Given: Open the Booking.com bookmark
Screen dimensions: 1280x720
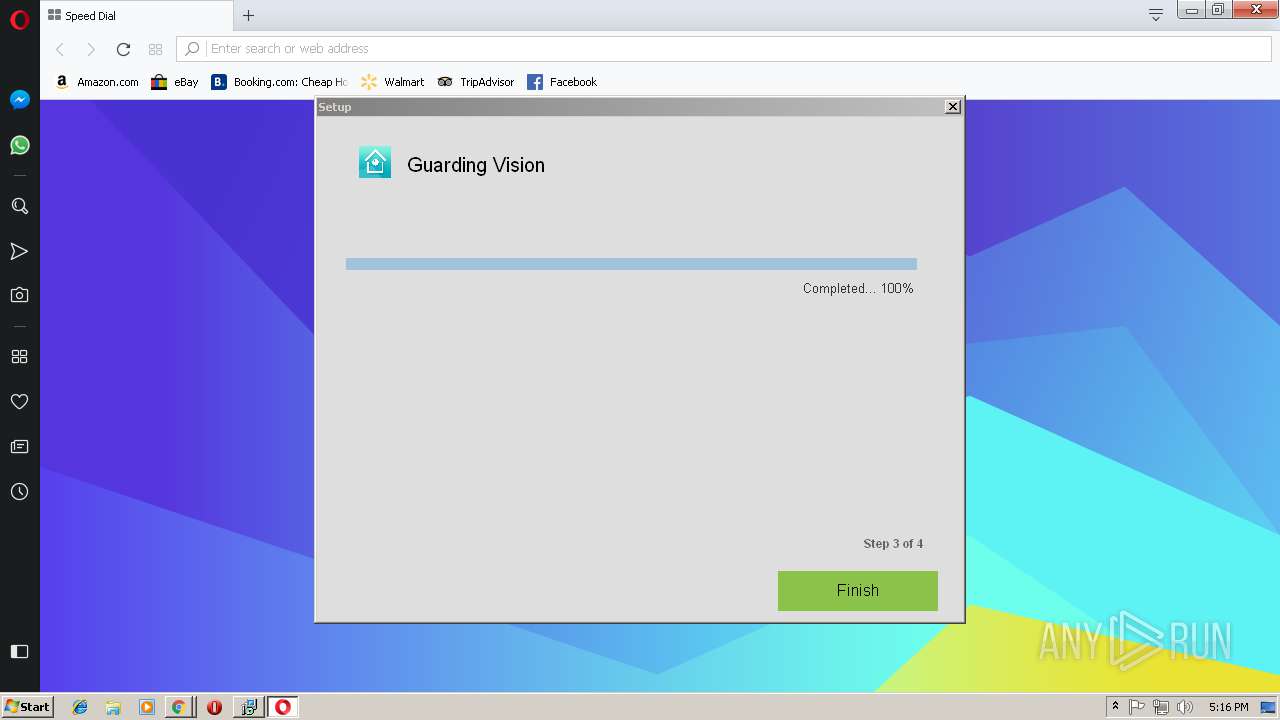Looking at the screenshot, I should (x=279, y=82).
